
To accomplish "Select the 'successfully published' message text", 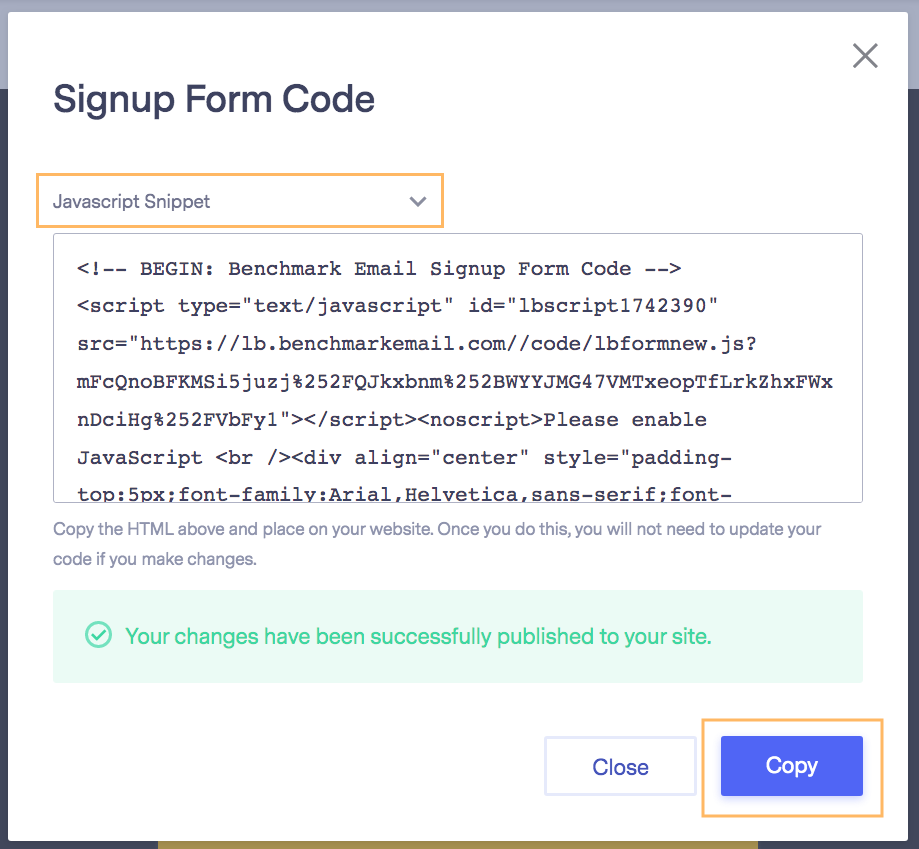I will pyautogui.click(x=418, y=636).
